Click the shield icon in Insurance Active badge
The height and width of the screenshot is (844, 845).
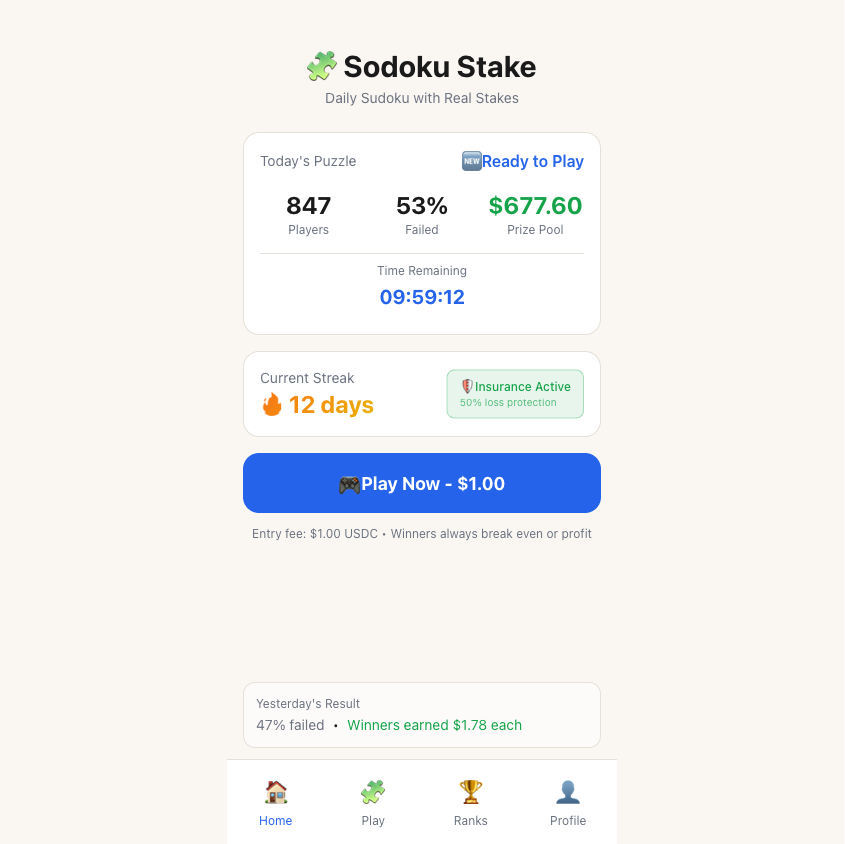tap(467, 387)
